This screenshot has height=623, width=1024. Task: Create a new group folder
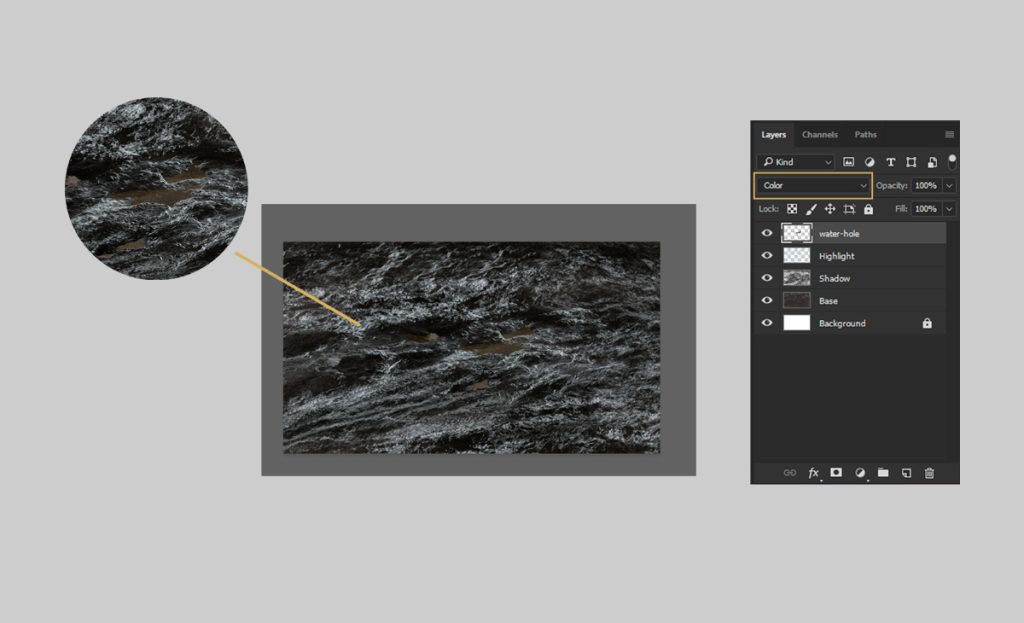pyautogui.click(x=882, y=472)
